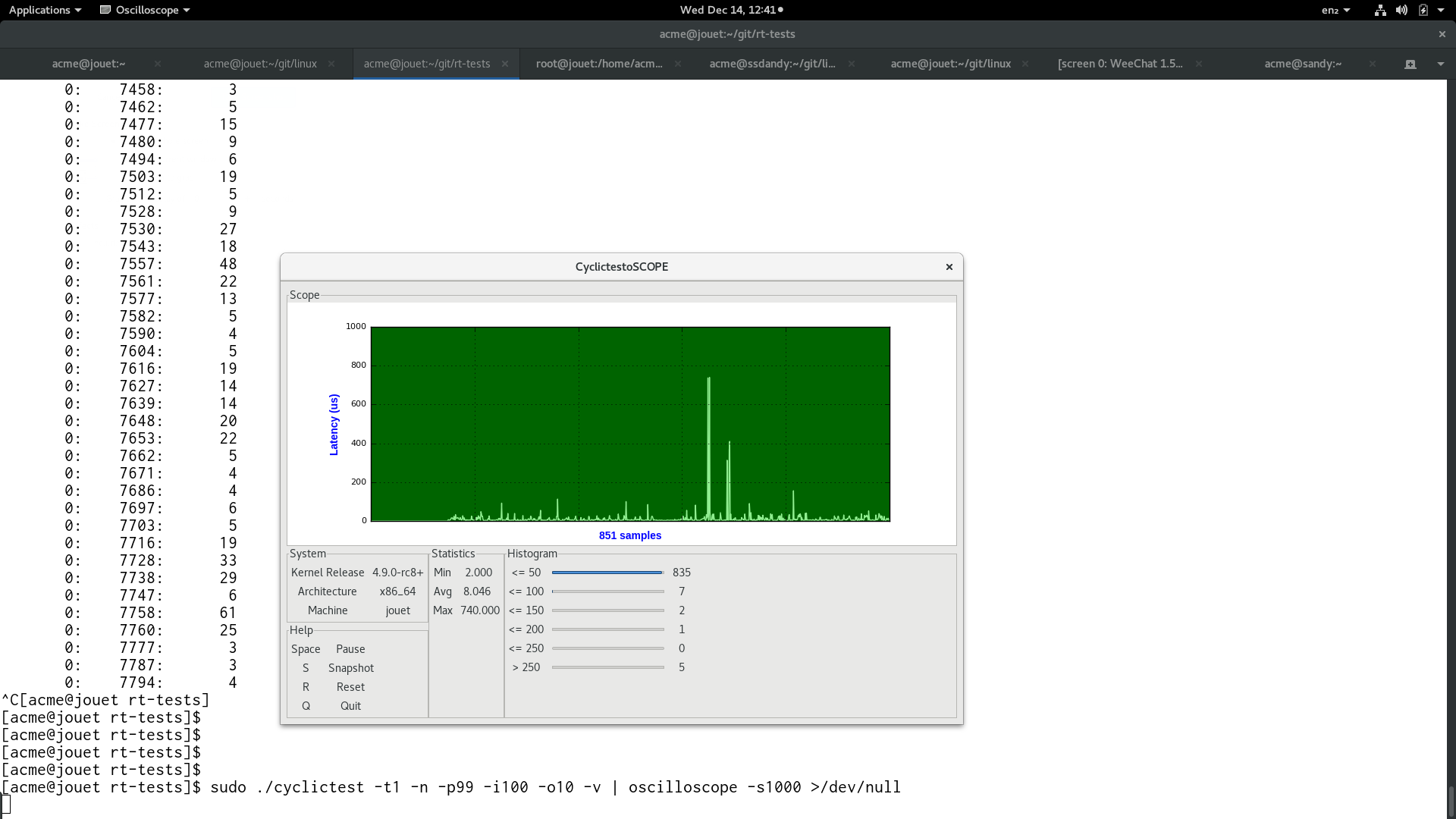Click the Max value 740.000

tap(480, 610)
